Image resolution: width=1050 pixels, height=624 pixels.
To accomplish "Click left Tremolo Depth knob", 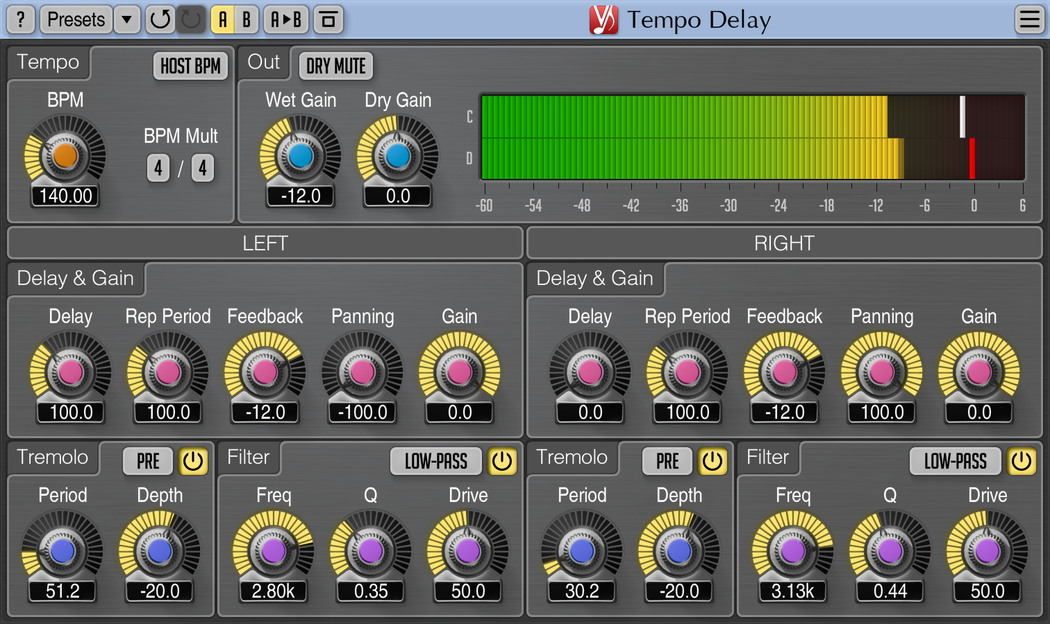I will point(159,551).
